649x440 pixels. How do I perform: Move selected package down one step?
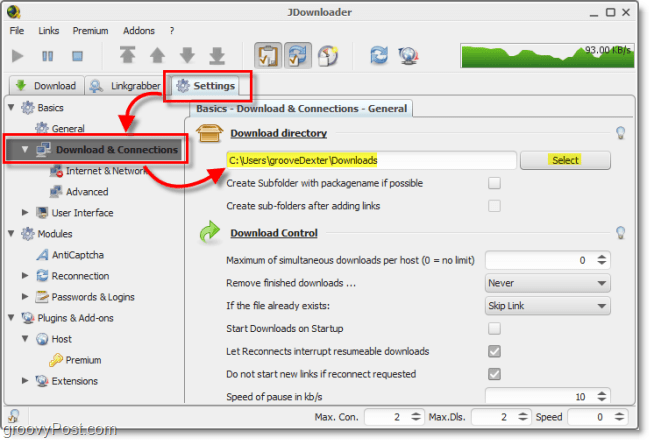click(x=187, y=55)
